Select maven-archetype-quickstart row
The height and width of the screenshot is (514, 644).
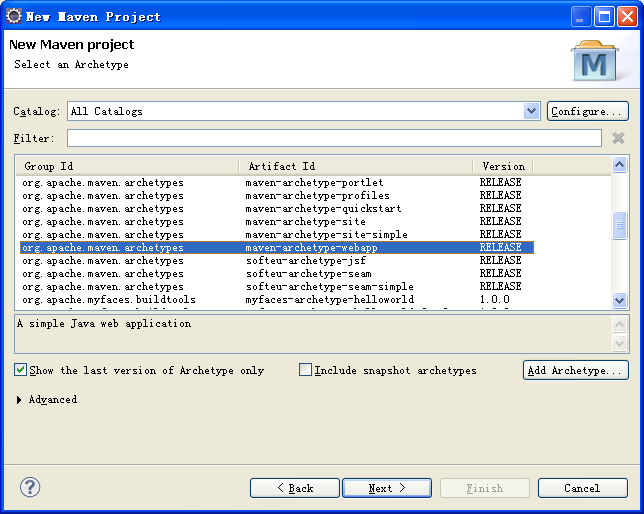point(277,209)
